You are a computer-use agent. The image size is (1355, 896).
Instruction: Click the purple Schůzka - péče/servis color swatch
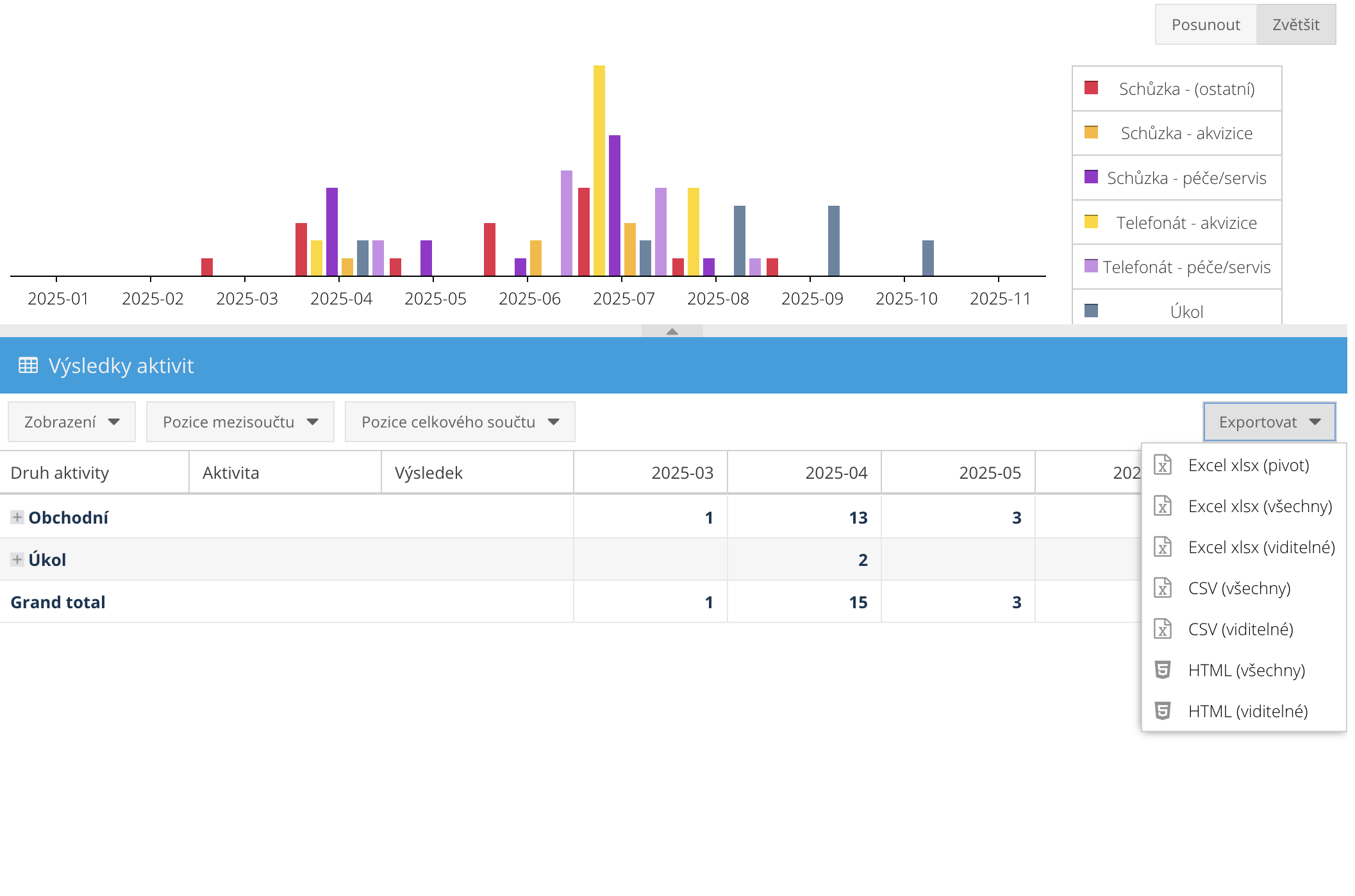(x=1091, y=177)
